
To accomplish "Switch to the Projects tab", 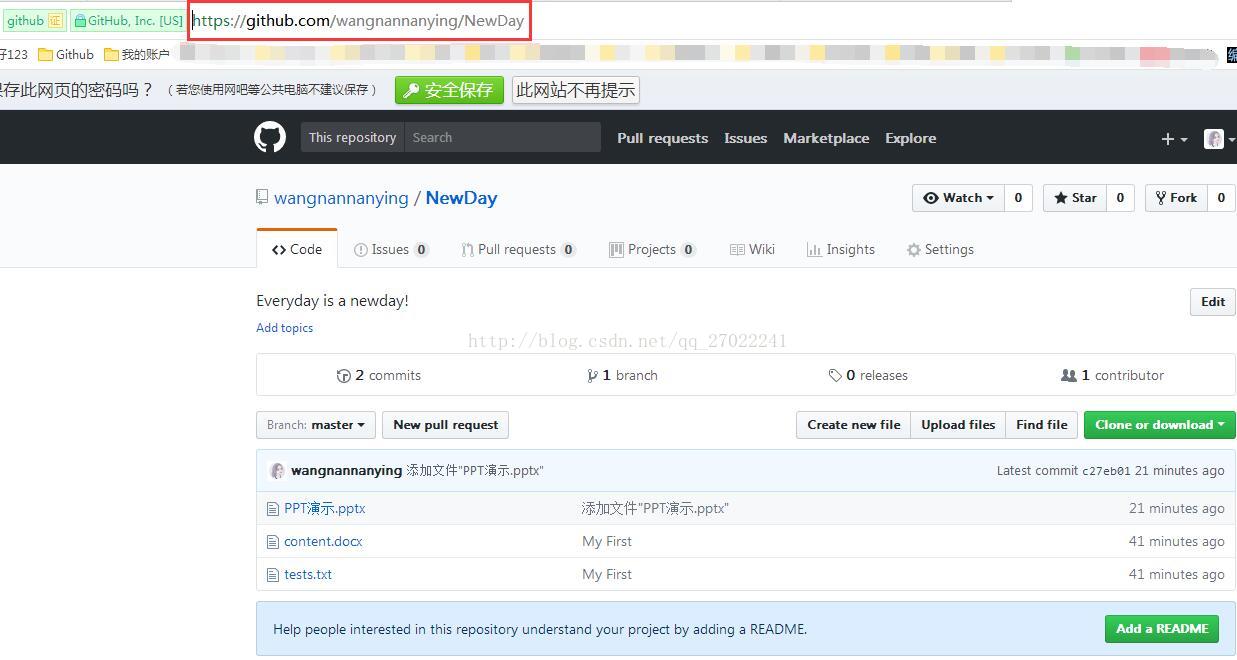I will (x=652, y=249).
